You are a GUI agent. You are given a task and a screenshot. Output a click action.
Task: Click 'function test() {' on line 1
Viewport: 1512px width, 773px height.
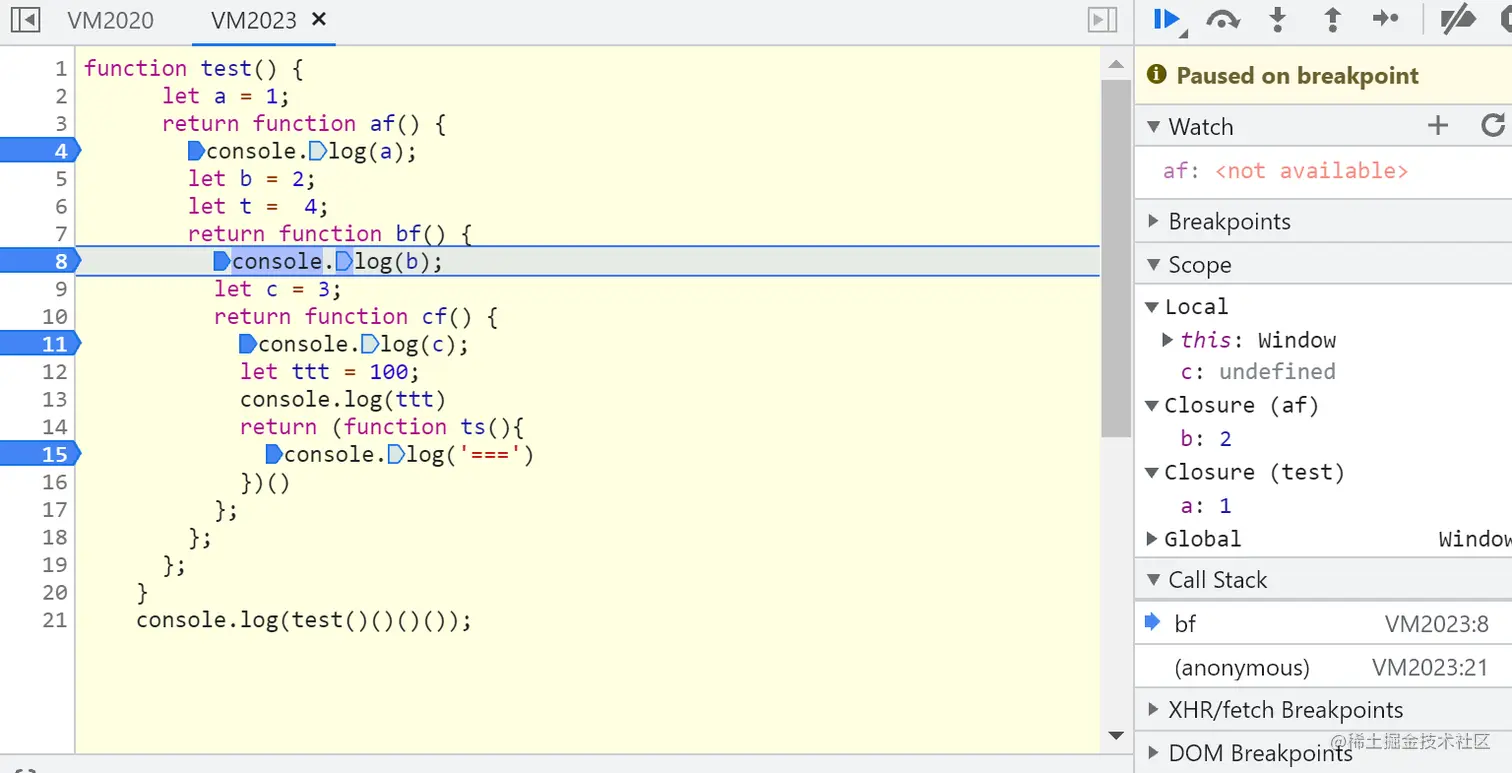(193, 68)
